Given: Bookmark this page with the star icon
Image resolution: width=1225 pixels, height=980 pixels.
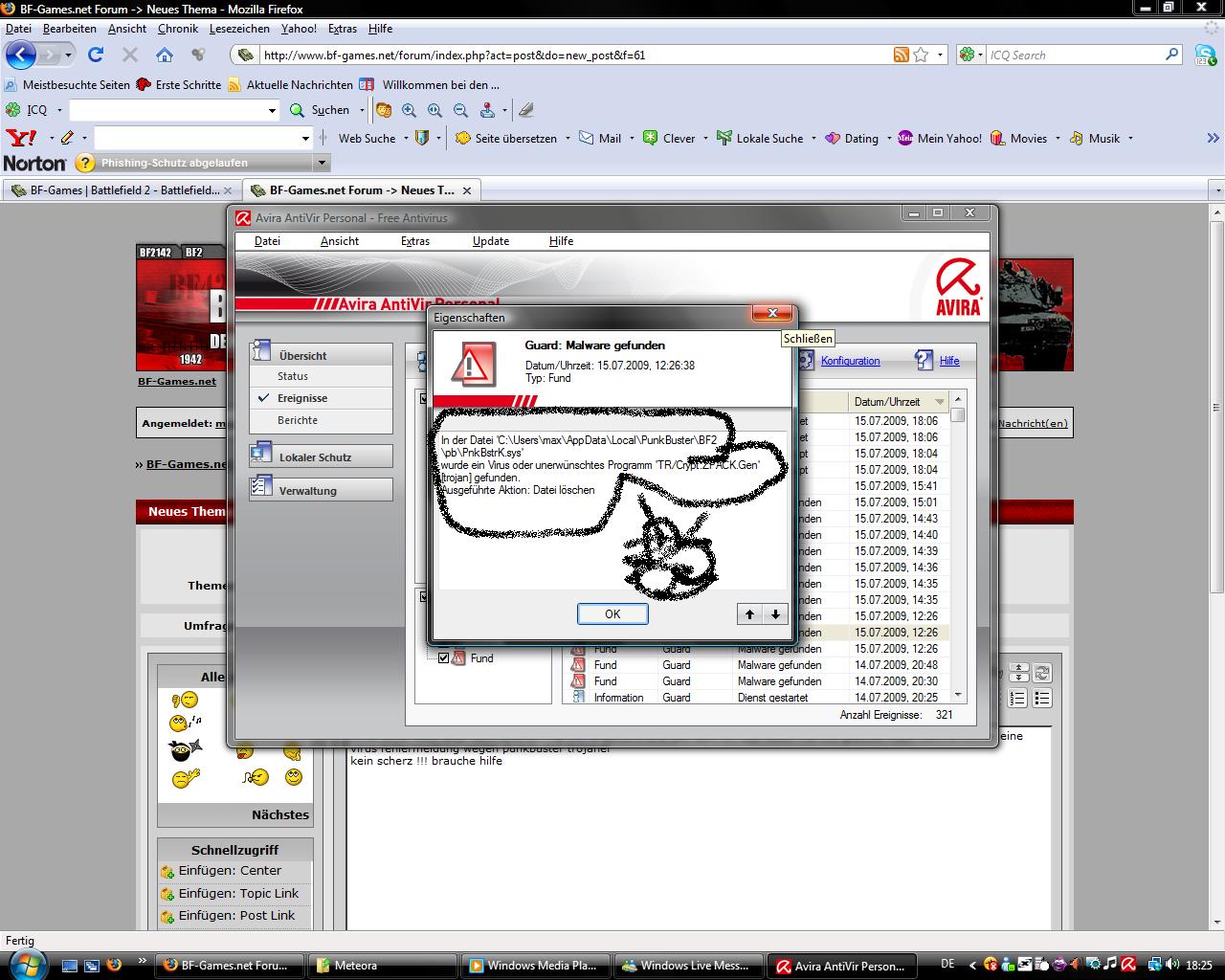Looking at the screenshot, I should pyautogui.click(x=921, y=55).
